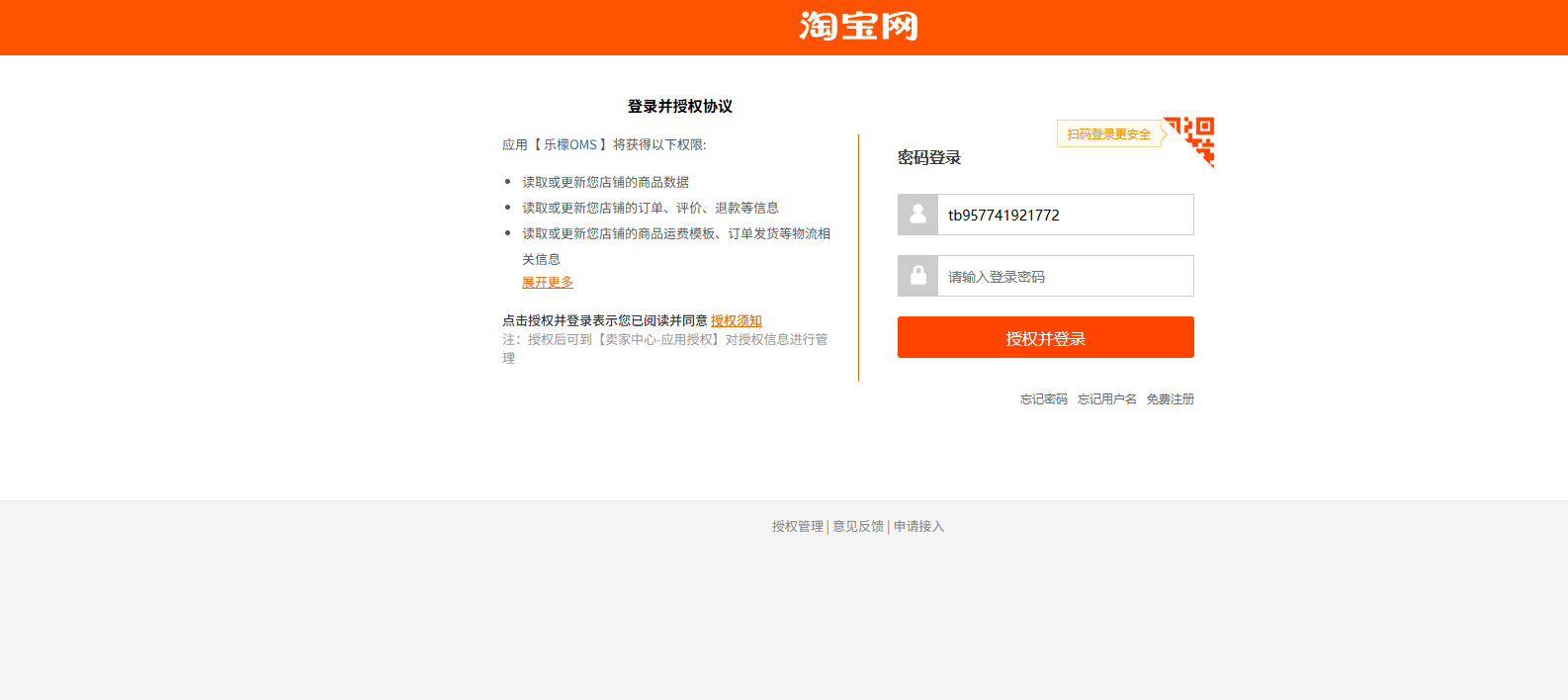Viewport: 1568px width, 700px height.
Task: Focus the login password input field
Action: 1066,276
